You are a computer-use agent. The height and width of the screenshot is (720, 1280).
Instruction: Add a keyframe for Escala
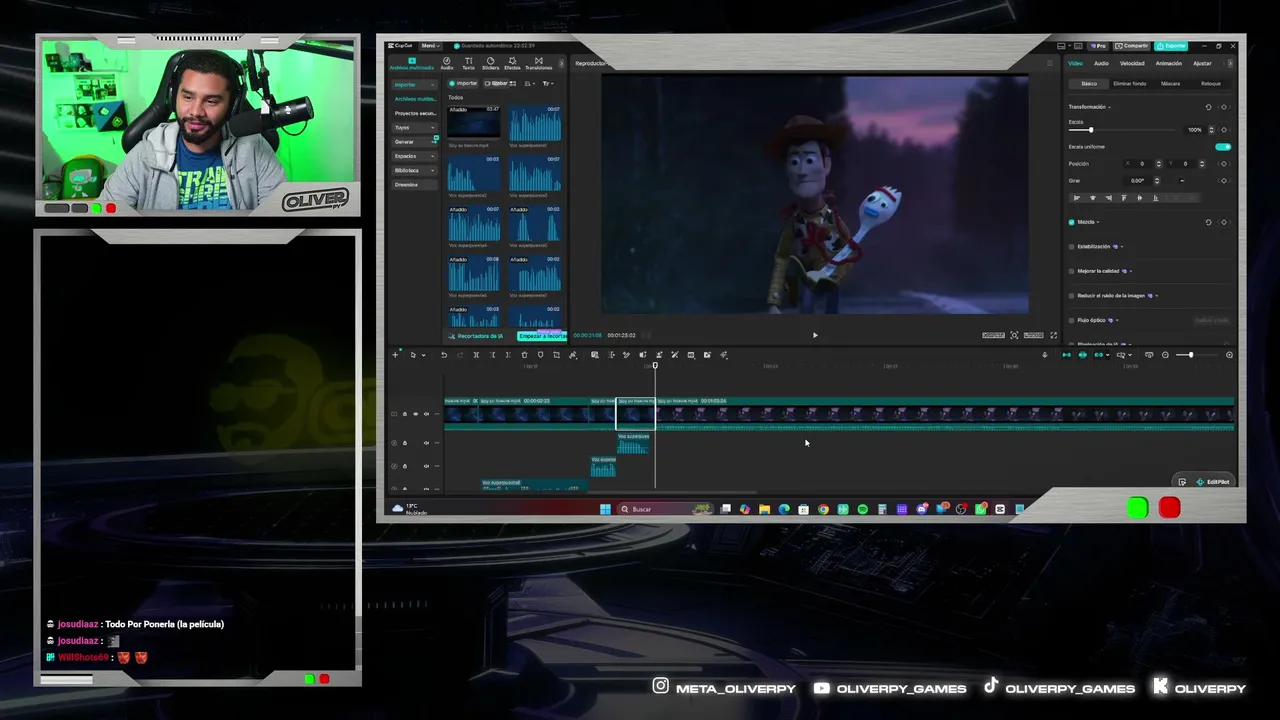tap(1224, 130)
